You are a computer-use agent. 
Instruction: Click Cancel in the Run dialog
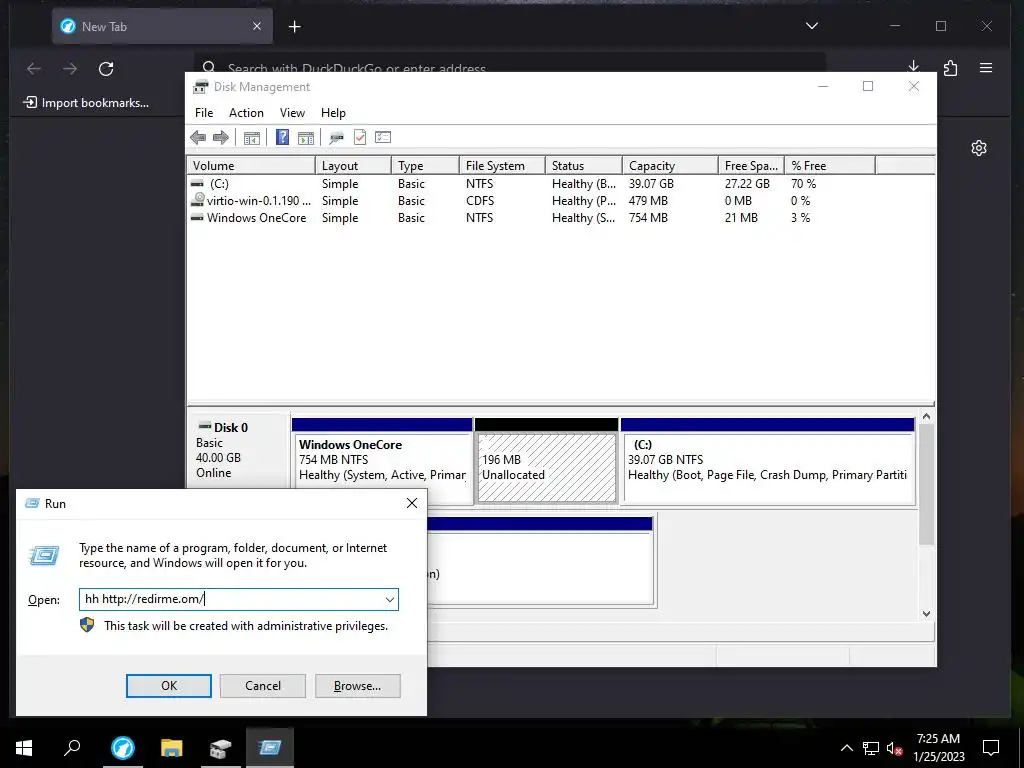click(263, 686)
